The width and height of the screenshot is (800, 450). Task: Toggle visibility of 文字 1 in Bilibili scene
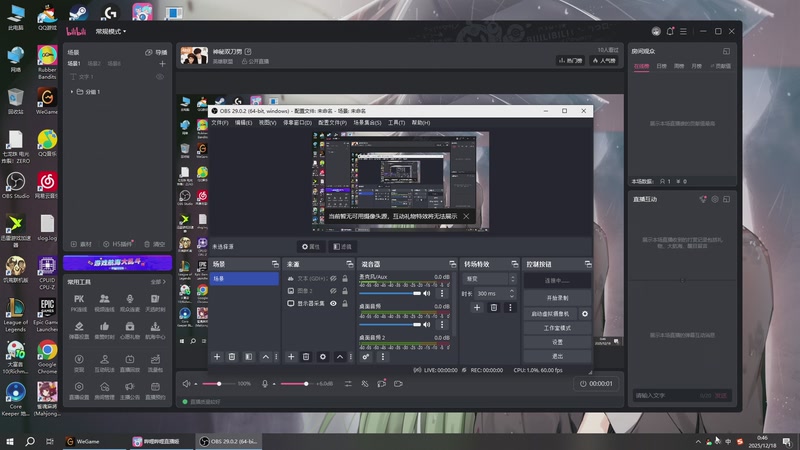coord(160,77)
